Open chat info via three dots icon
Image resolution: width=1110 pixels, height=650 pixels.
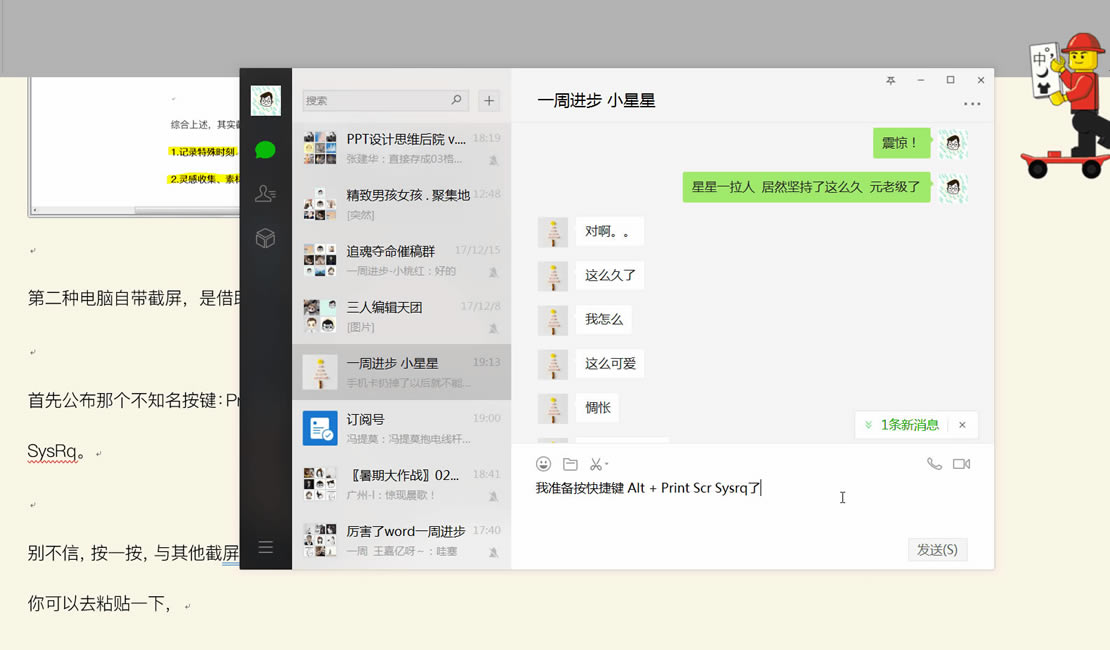(972, 104)
